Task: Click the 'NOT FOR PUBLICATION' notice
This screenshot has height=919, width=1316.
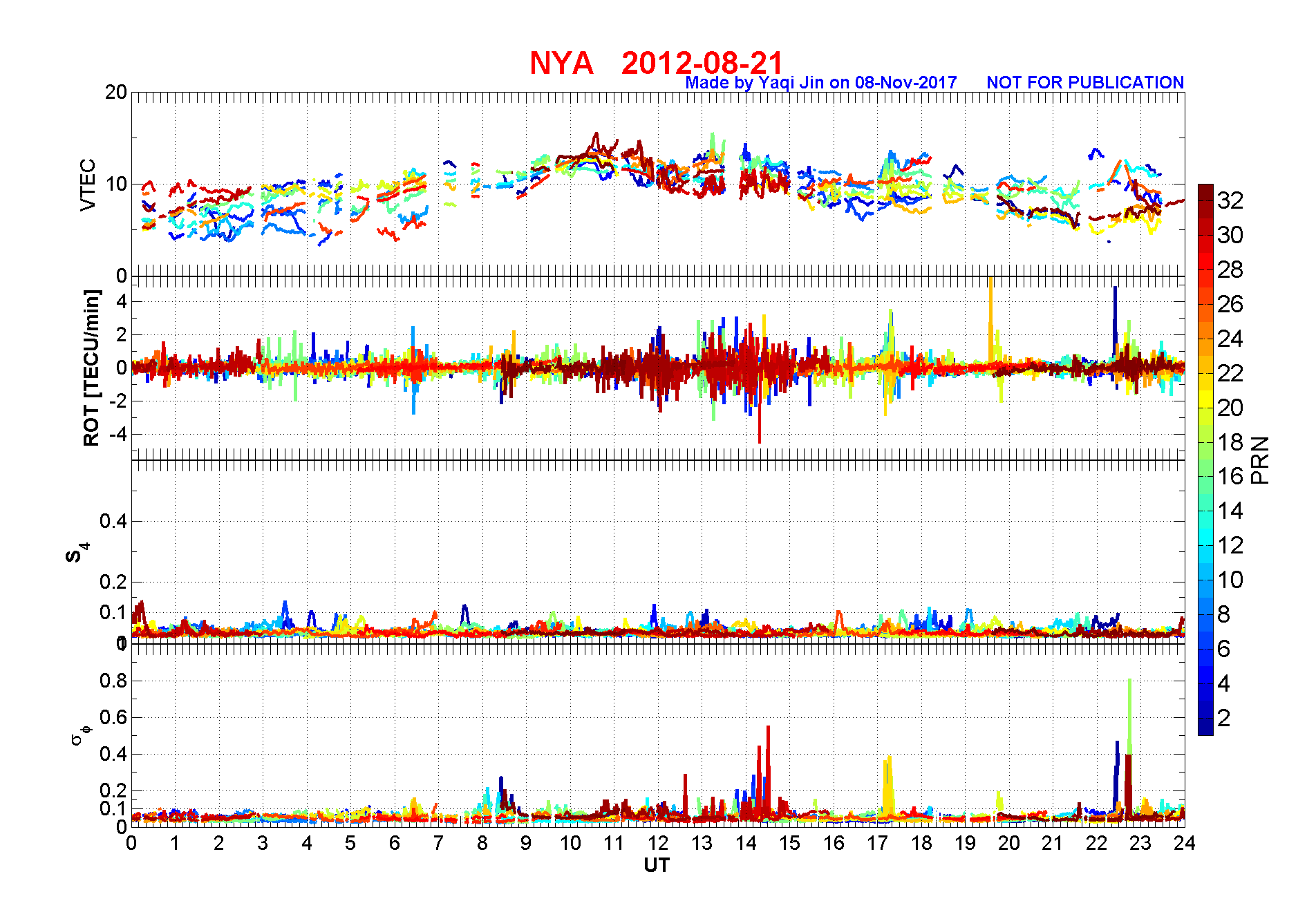Action: coord(1085,82)
